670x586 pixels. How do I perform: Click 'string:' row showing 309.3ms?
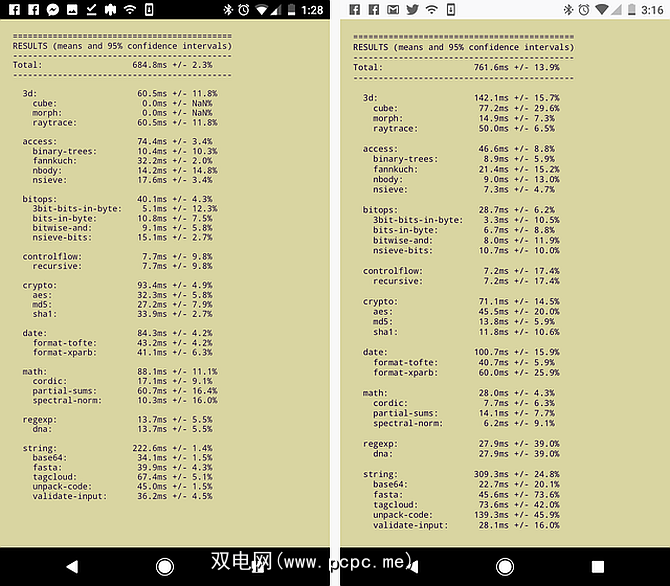(x=461, y=474)
